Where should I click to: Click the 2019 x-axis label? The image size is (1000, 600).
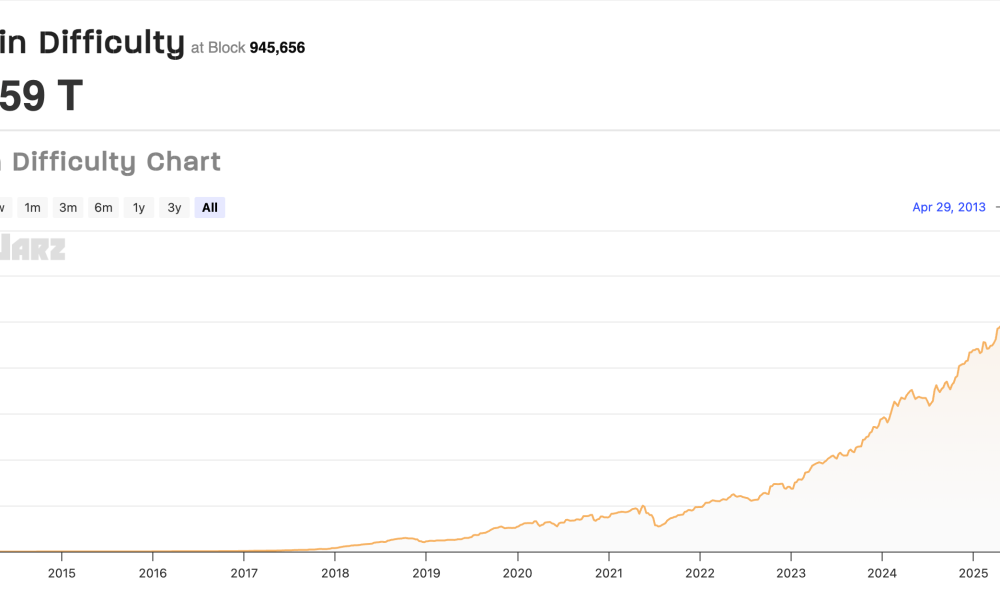pyautogui.click(x=426, y=573)
